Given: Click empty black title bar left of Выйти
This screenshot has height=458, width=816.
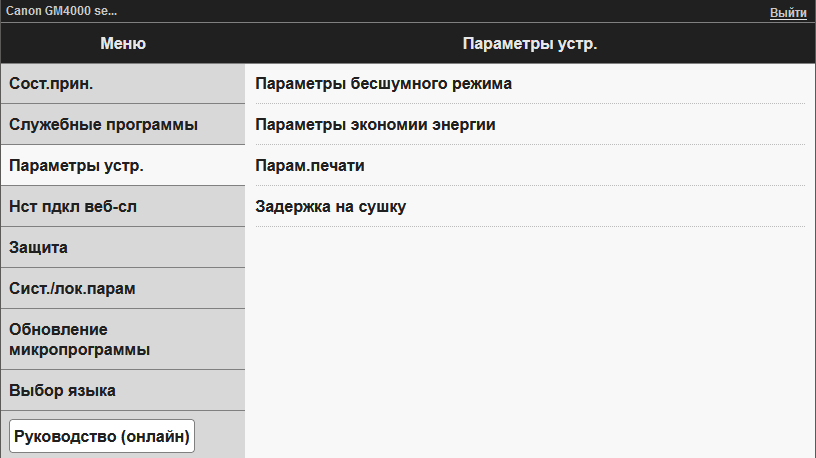Looking at the screenshot, I should [x=450, y=12].
